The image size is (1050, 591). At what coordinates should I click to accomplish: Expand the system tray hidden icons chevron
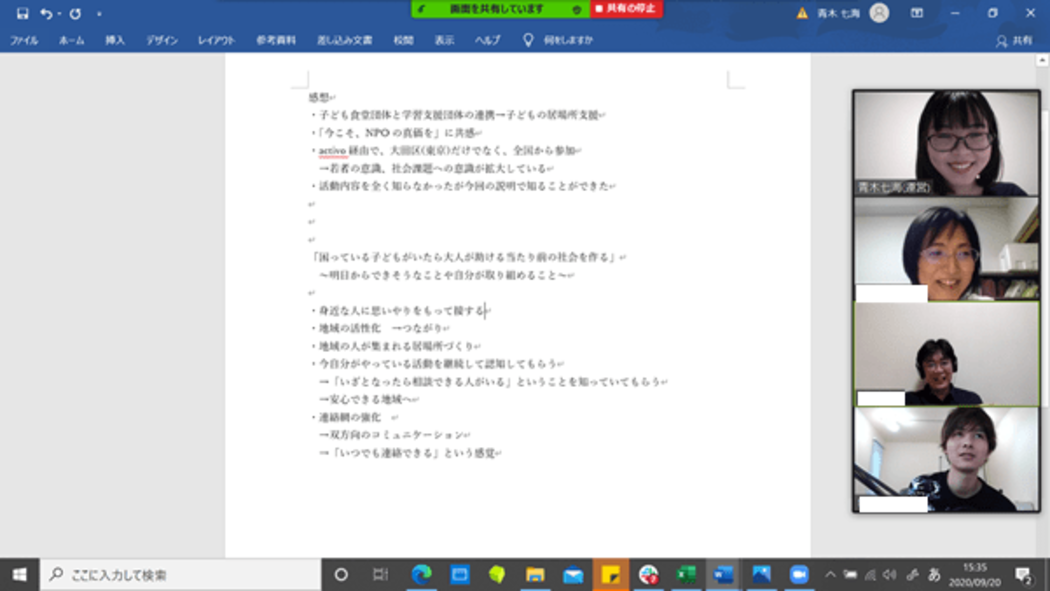(x=830, y=574)
